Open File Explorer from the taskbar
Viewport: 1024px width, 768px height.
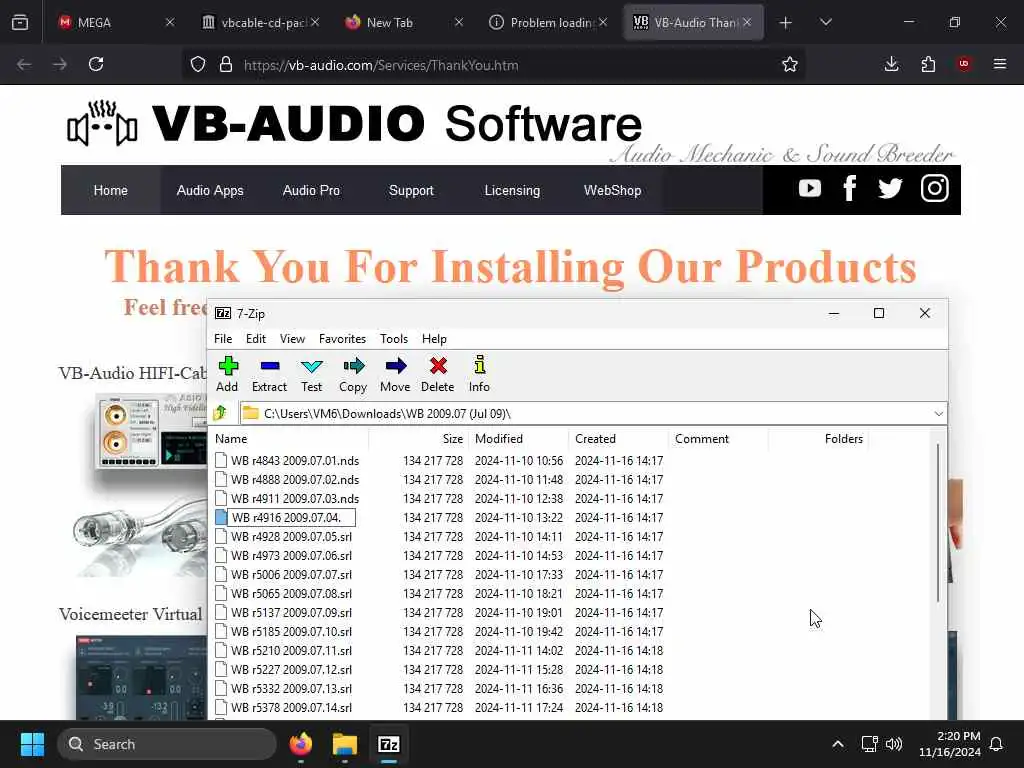click(345, 744)
